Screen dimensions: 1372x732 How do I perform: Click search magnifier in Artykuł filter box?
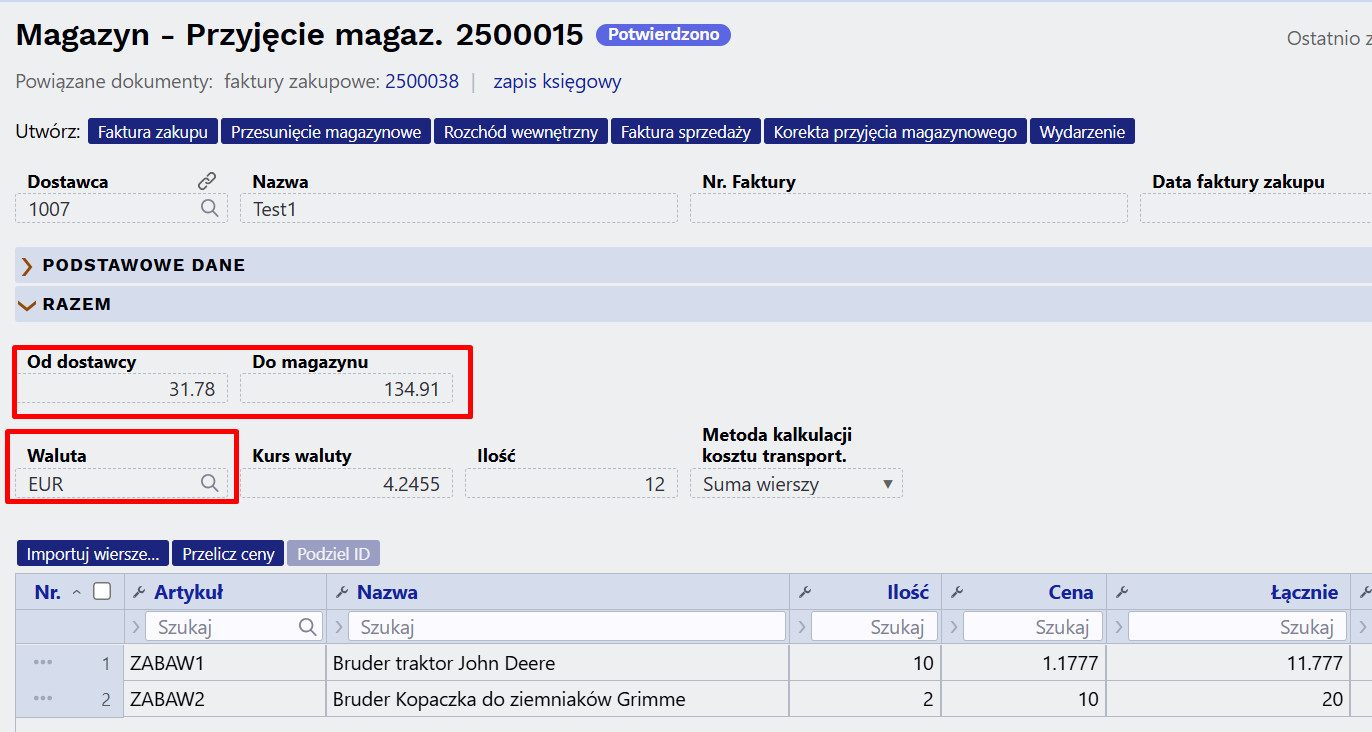308,627
